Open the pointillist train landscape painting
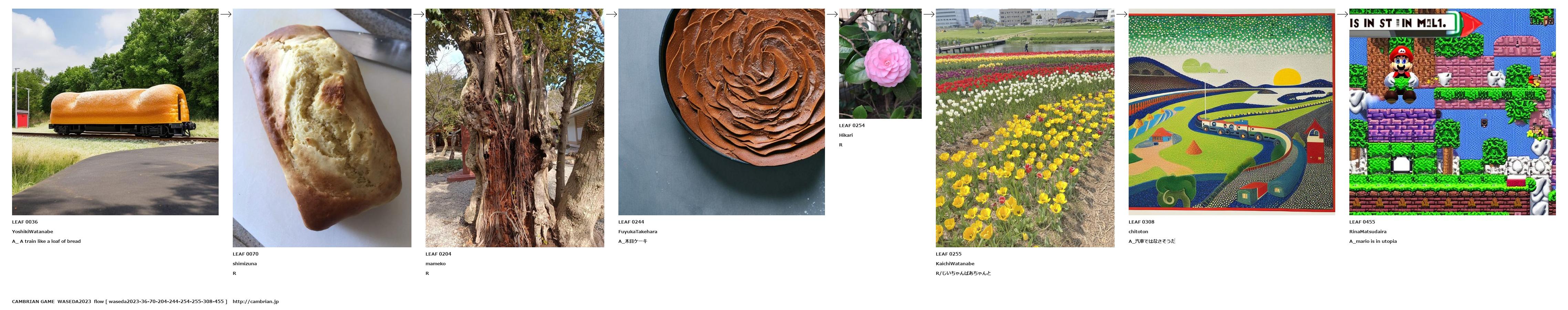Image resolution: width=1568 pixels, height=310 pixels. click(x=1231, y=112)
